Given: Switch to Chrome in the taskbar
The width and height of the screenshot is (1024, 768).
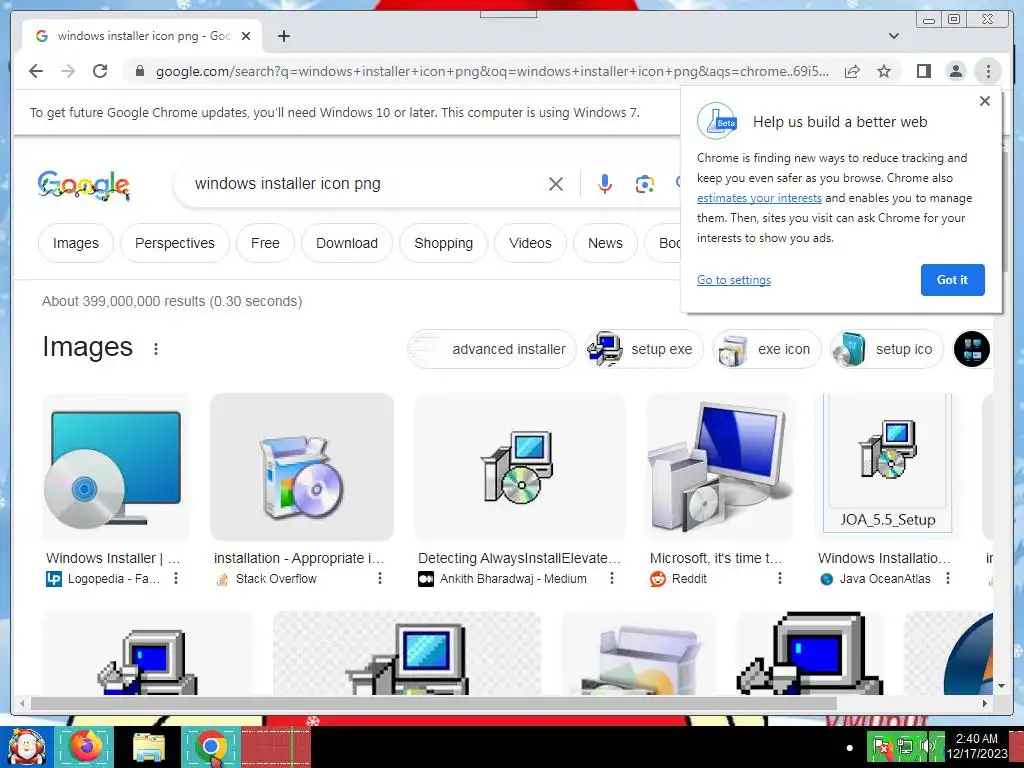Looking at the screenshot, I should pos(210,746).
